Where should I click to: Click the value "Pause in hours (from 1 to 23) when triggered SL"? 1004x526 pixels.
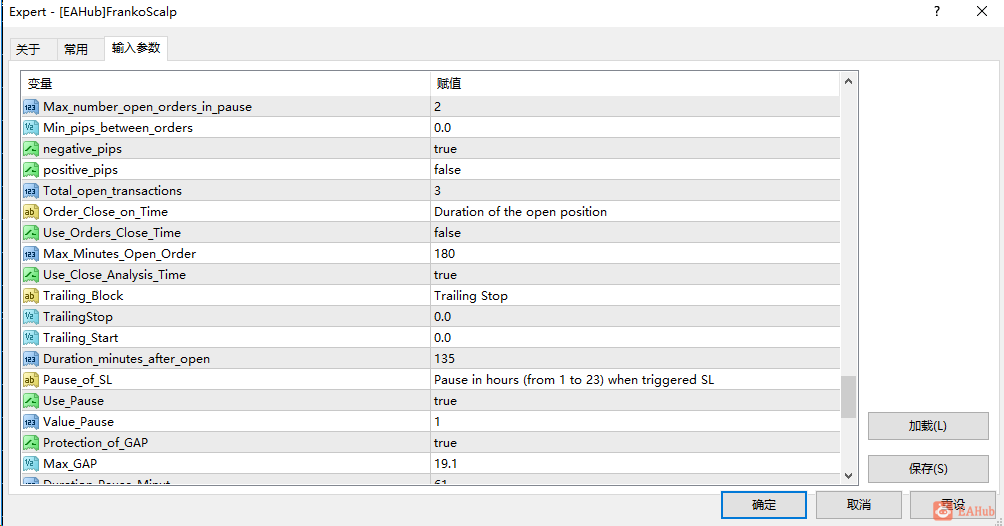574,379
